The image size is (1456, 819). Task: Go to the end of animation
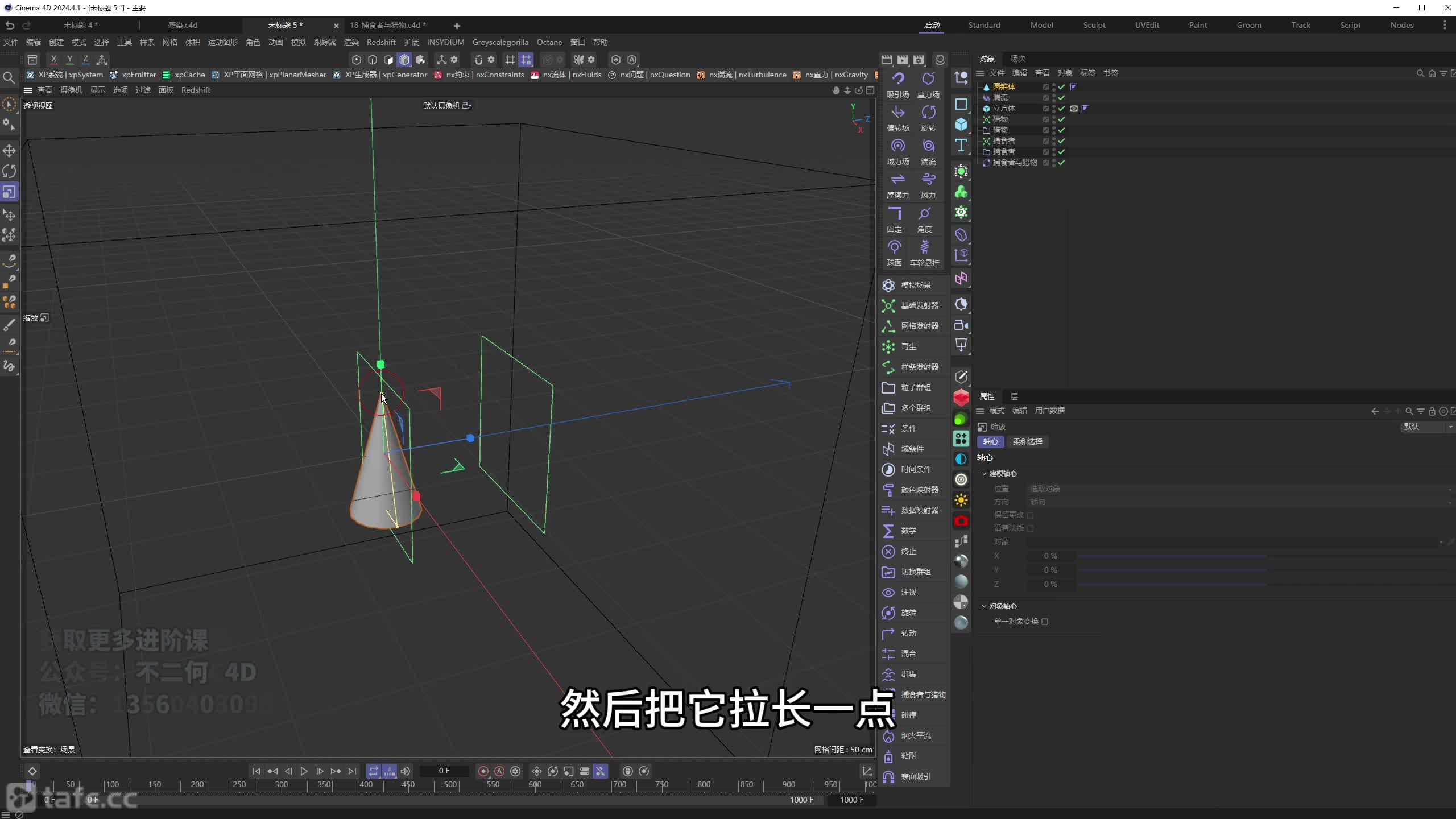(x=352, y=771)
